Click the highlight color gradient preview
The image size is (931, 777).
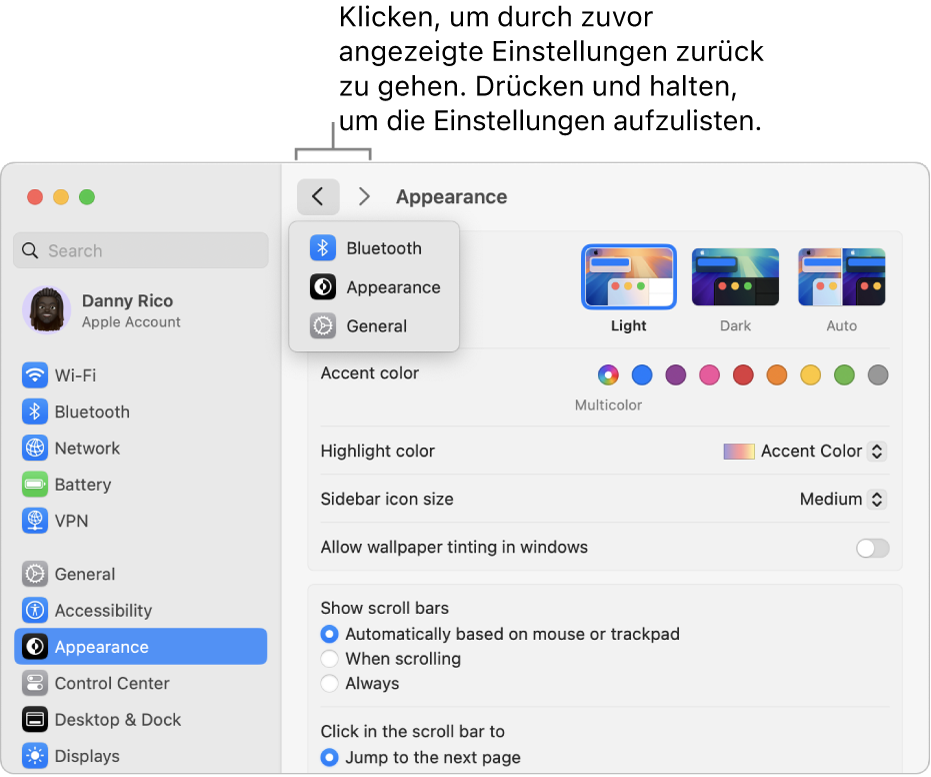[739, 451]
